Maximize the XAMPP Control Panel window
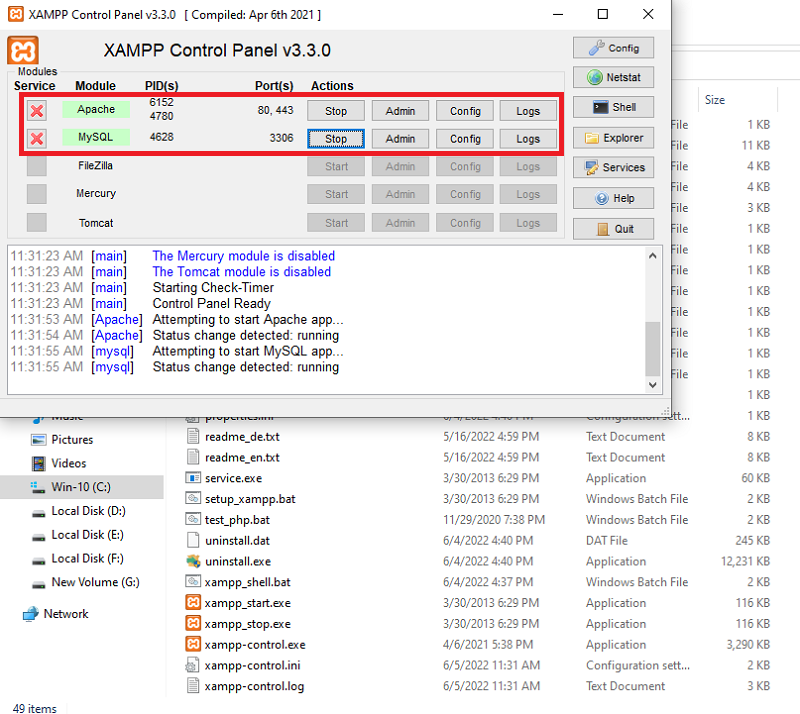 click(x=603, y=14)
